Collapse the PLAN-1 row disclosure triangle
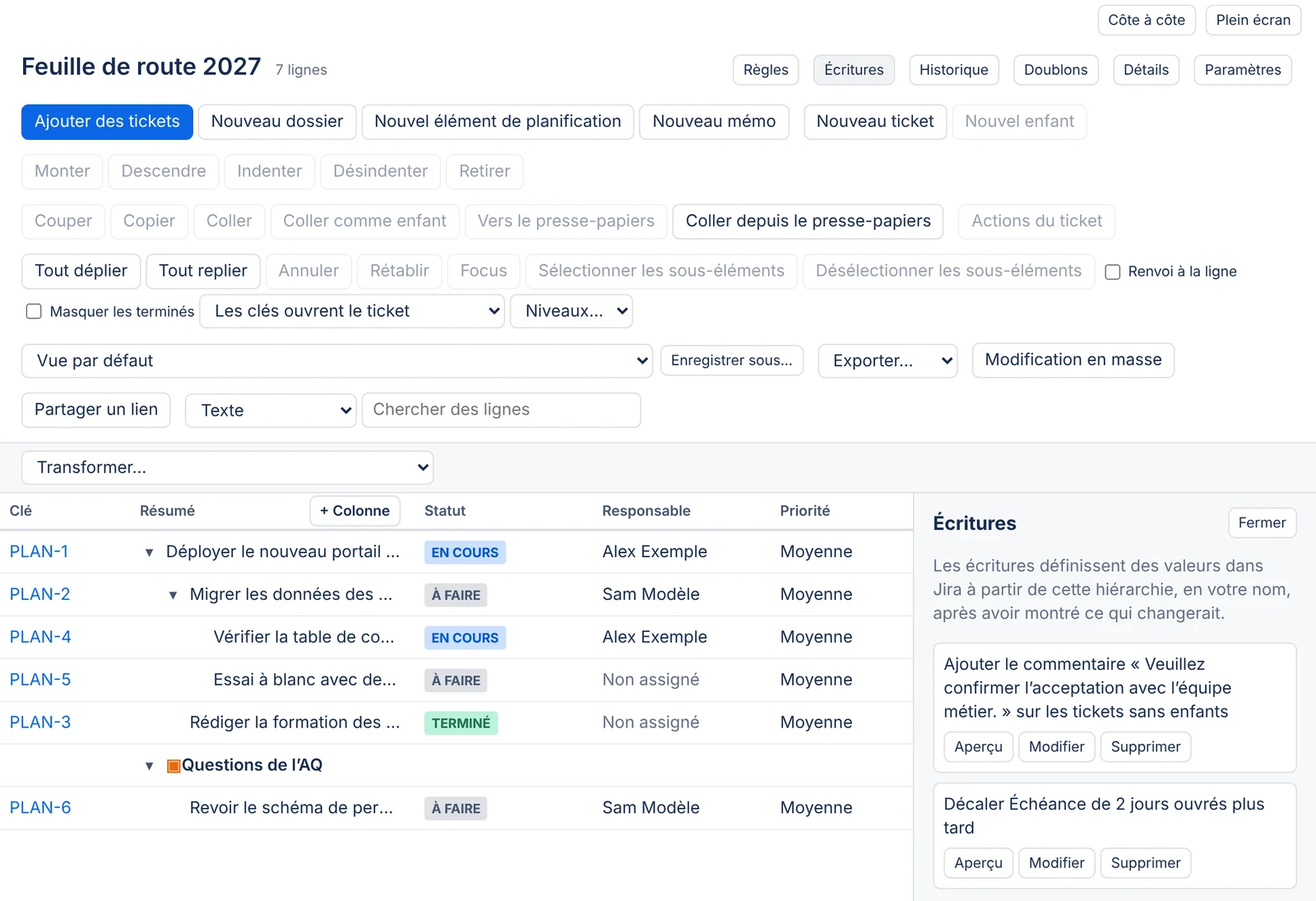This screenshot has width=1316, height=901. [149, 552]
